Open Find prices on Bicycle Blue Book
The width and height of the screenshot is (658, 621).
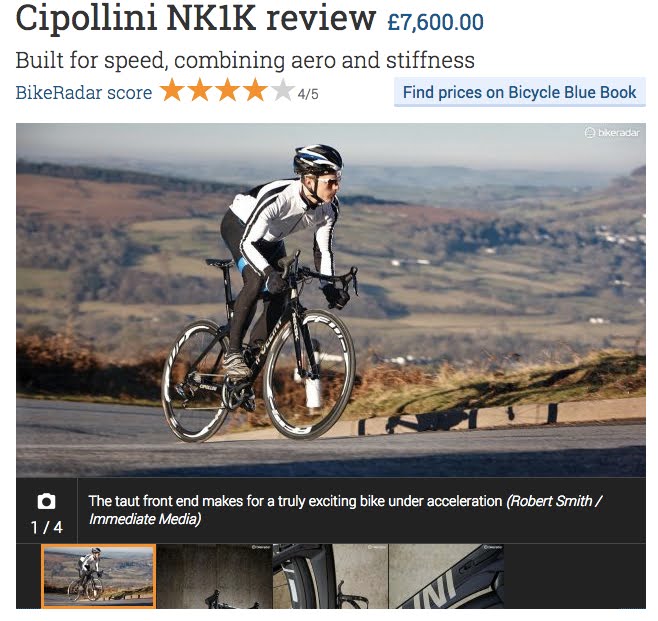click(x=520, y=92)
